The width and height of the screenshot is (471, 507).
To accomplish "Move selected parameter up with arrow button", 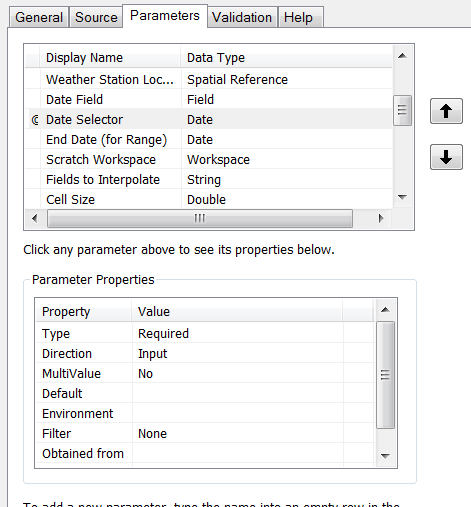I will (x=446, y=111).
